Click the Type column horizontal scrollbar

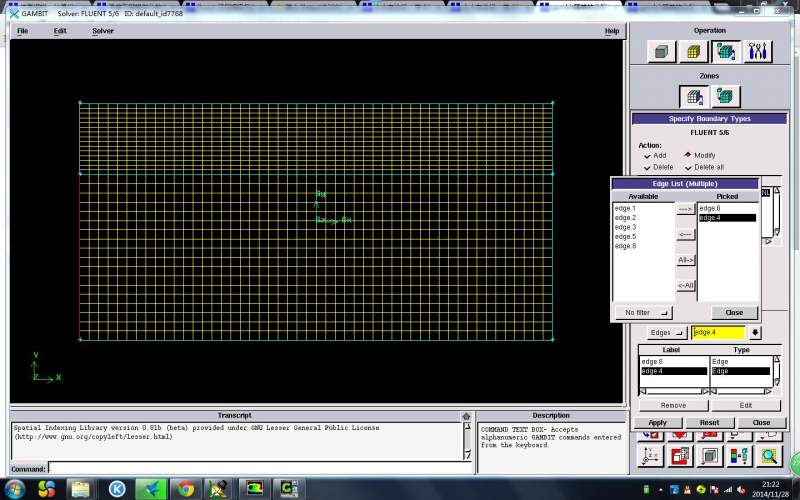[741, 392]
